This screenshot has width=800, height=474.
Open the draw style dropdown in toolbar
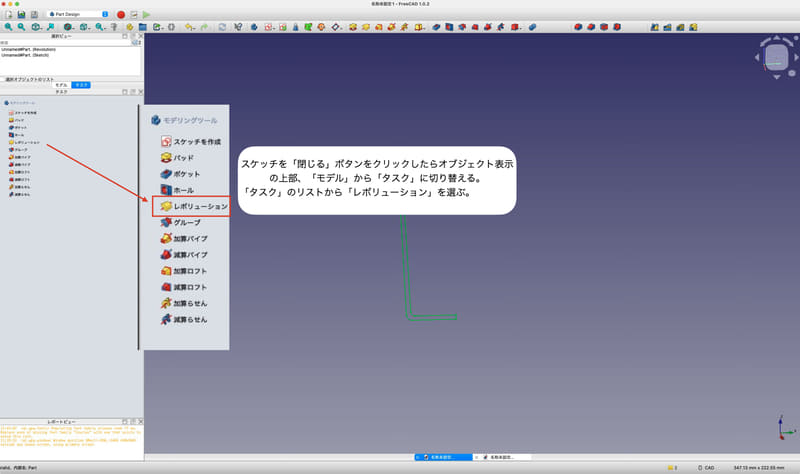pos(69,27)
